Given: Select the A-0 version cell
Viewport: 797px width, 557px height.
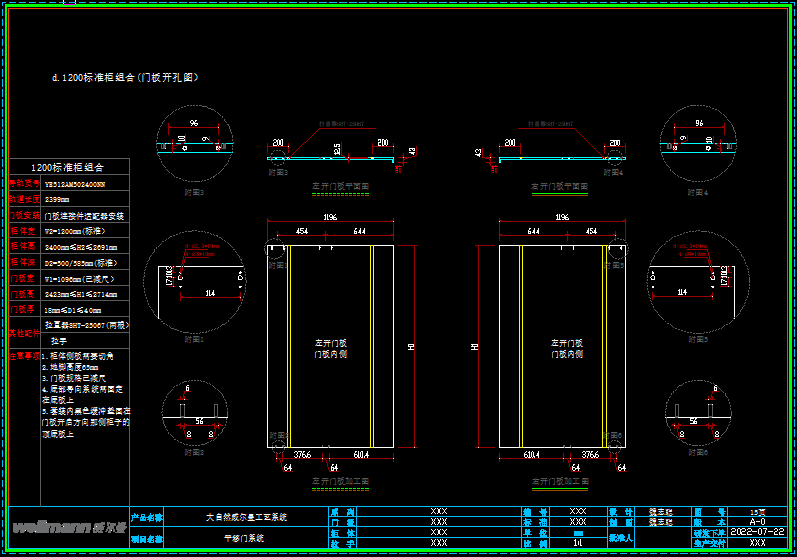Looking at the screenshot, I should click(757, 521).
